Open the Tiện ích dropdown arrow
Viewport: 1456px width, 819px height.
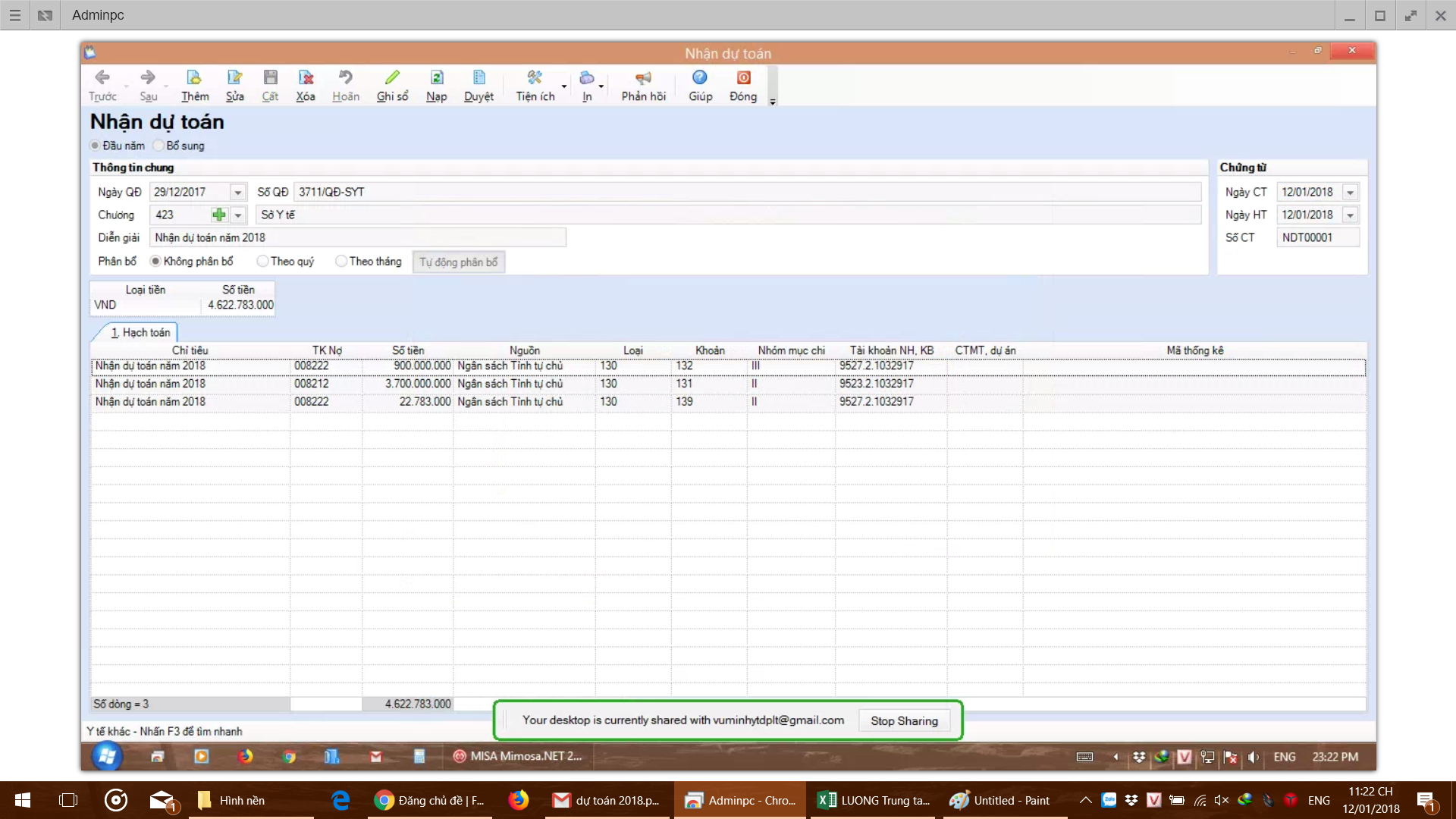(563, 86)
